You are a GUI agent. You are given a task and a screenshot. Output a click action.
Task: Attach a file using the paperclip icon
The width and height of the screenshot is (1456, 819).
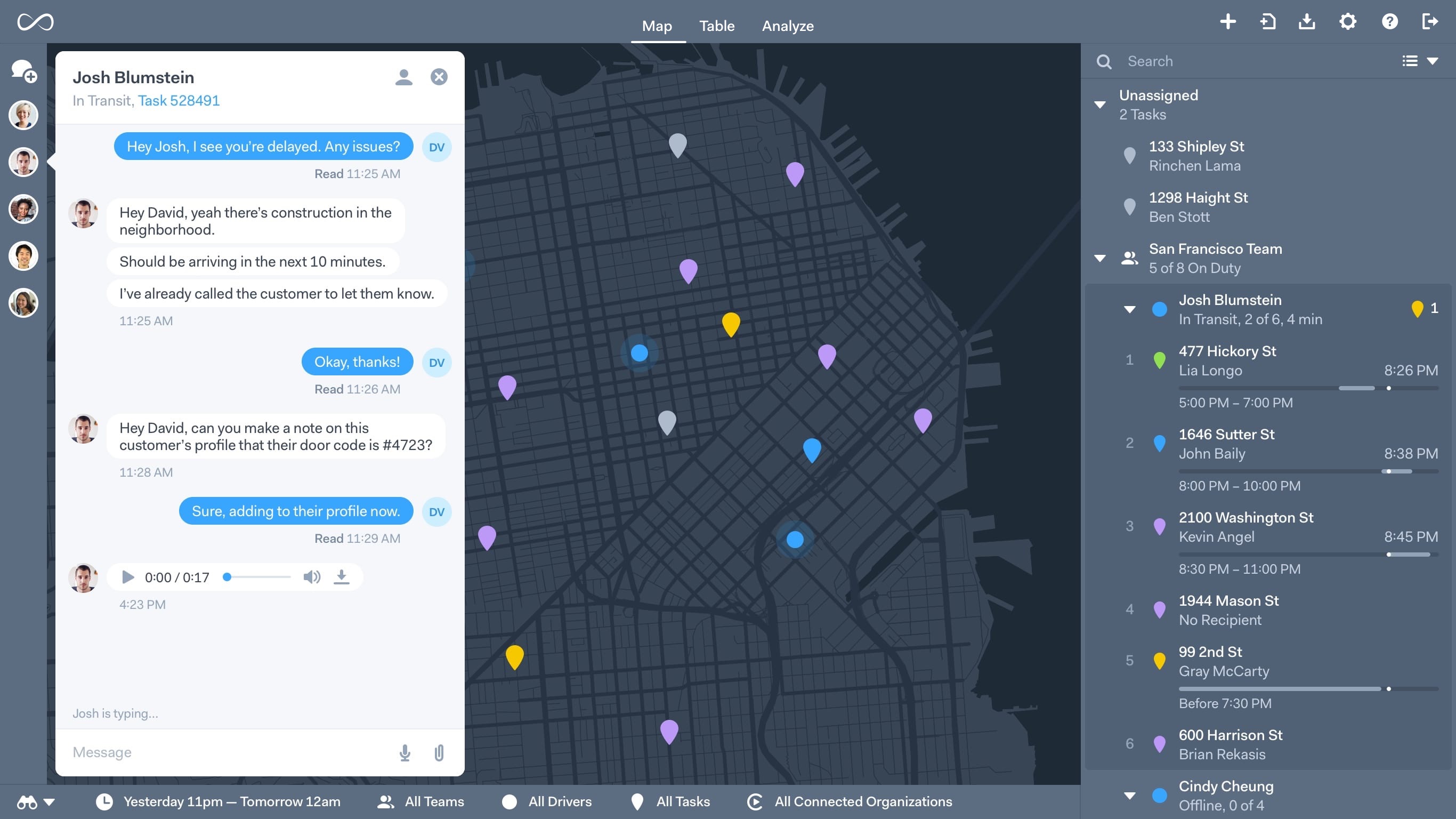click(439, 752)
